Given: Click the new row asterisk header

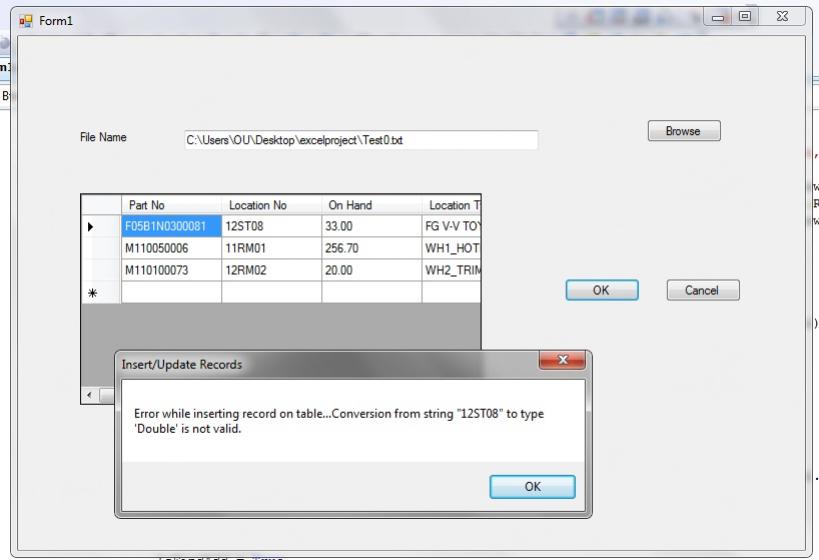Looking at the screenshot, I should pos(101,293).
